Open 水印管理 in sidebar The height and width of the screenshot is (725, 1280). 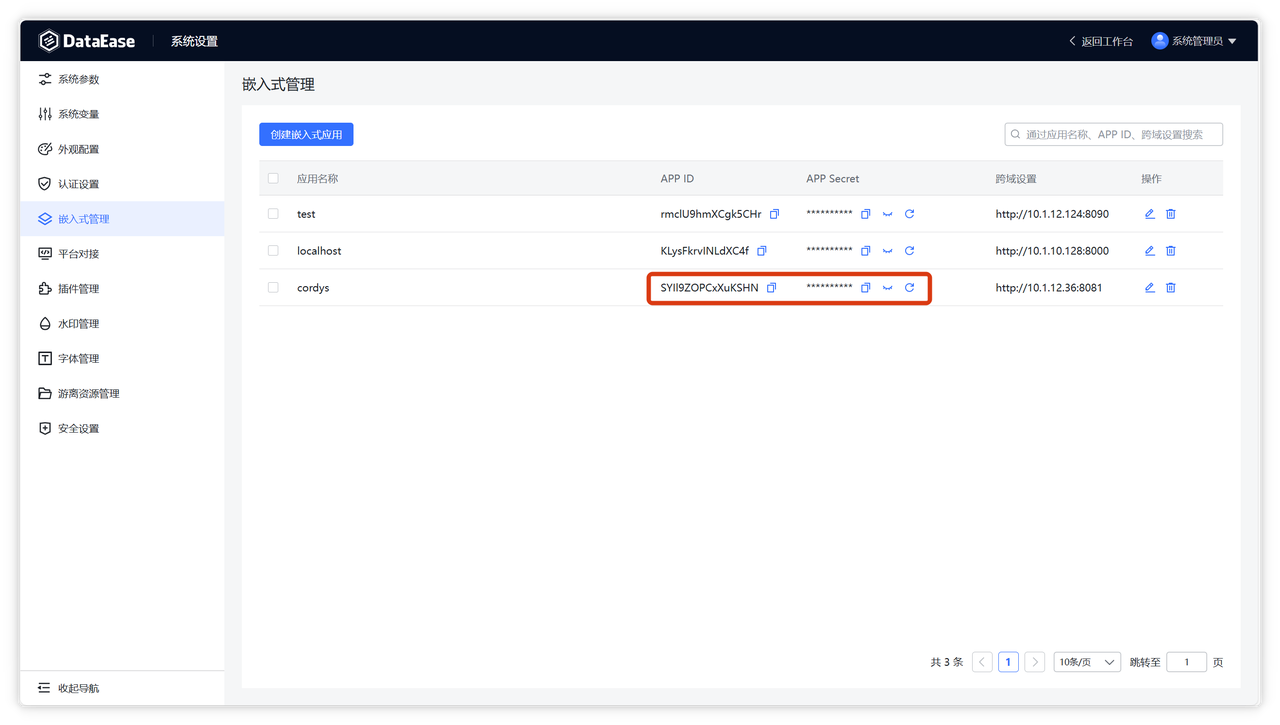[122, 324]
